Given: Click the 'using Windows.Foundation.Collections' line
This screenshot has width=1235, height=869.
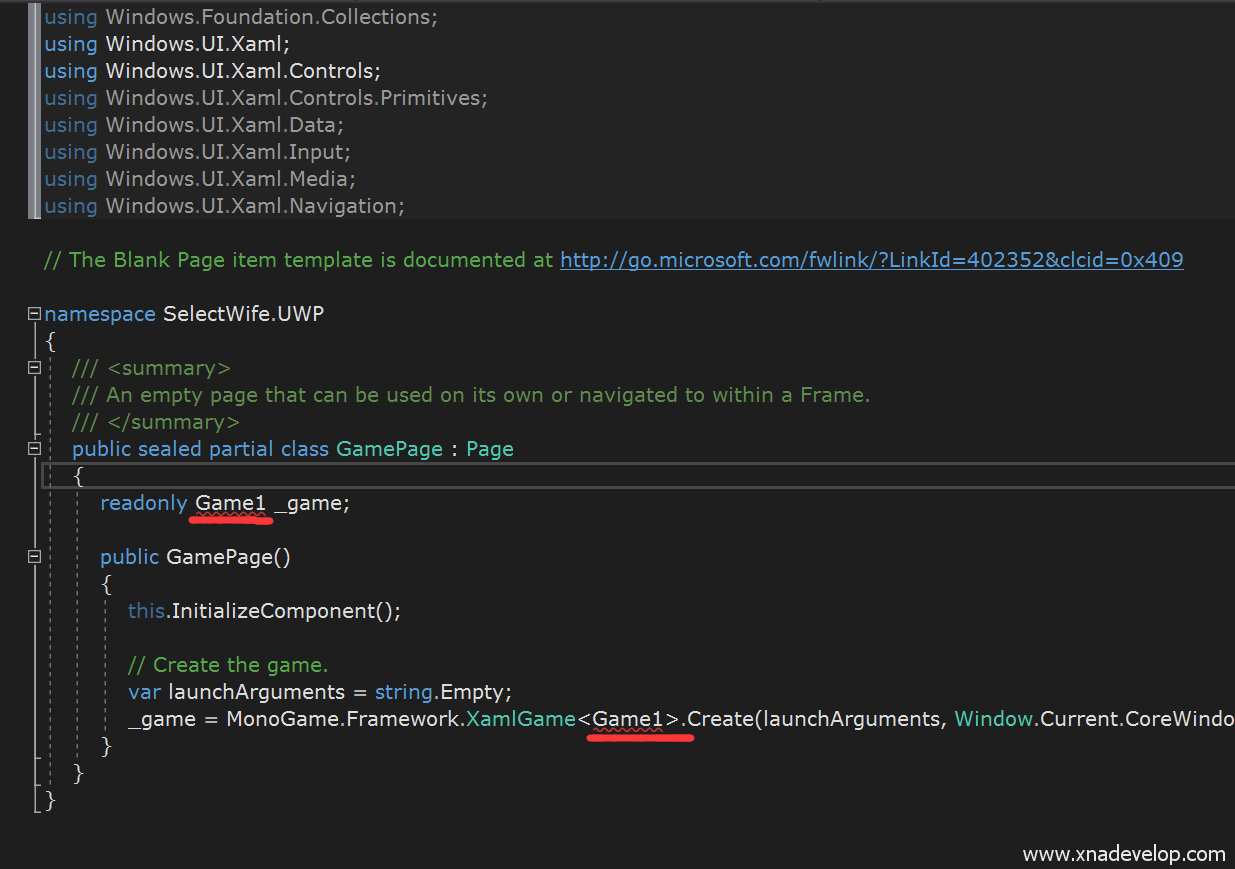Looking at the screenshot, I should [240, 17].
